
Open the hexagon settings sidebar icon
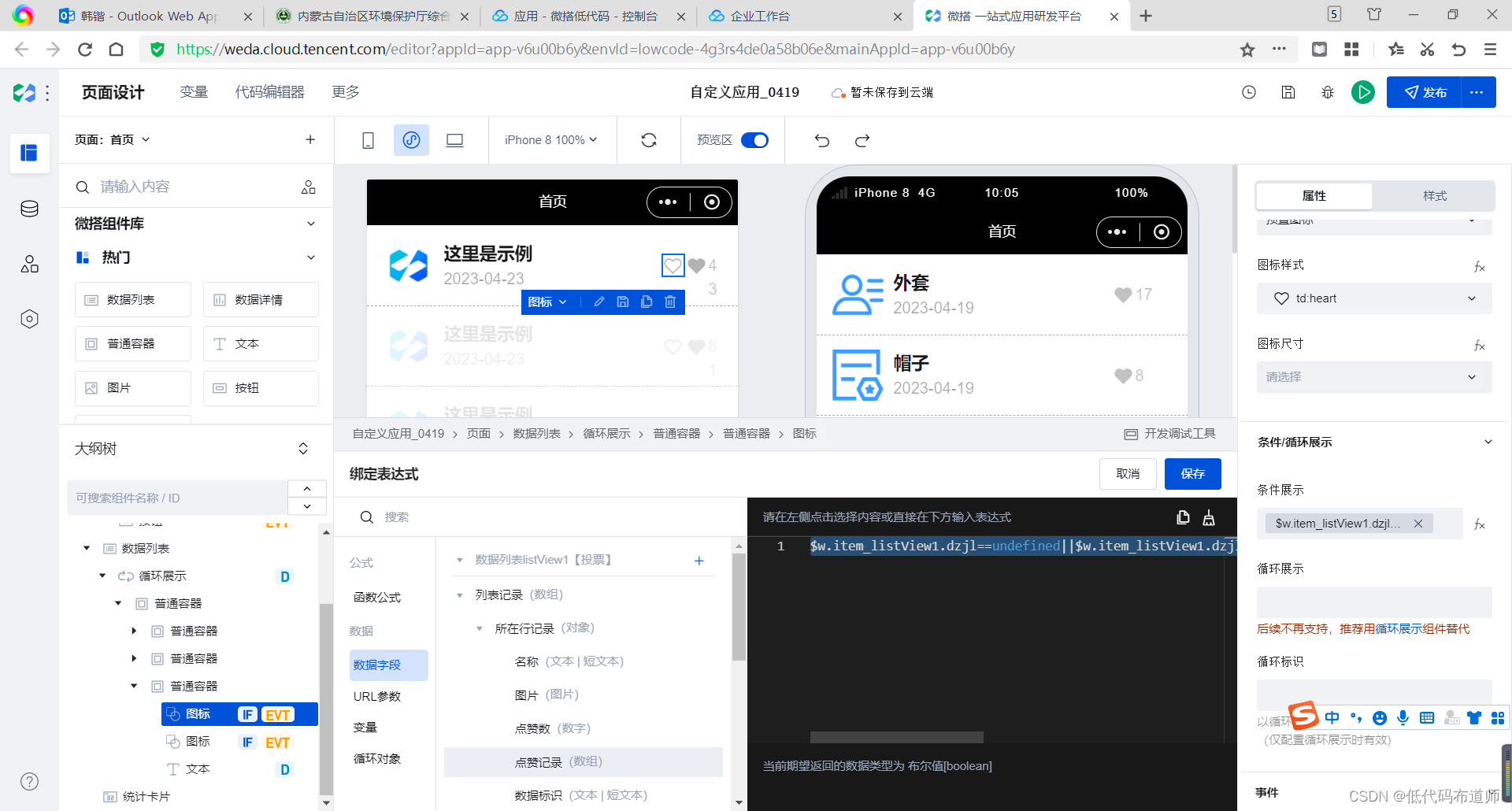click(x=29, y=319)
